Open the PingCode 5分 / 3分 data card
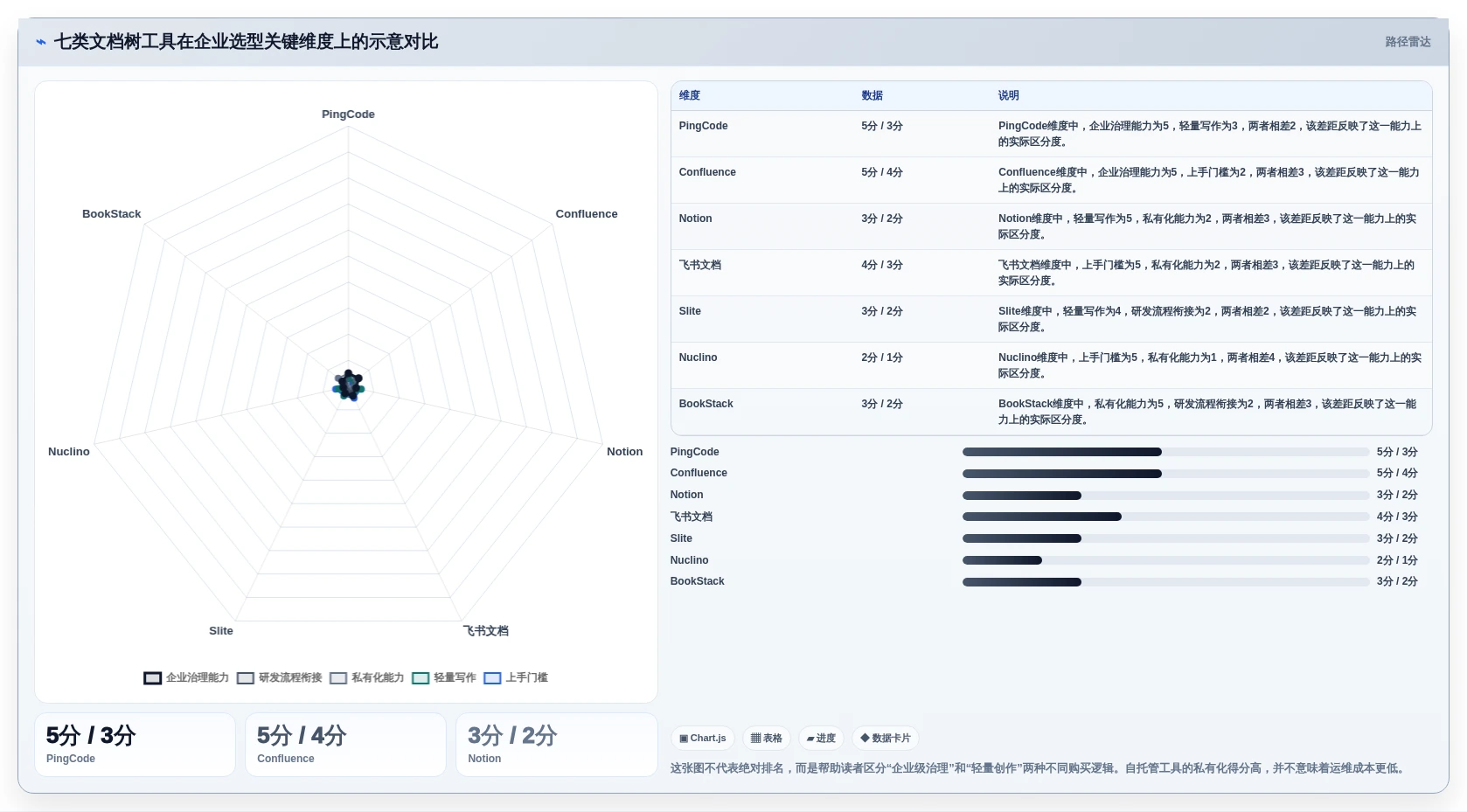1467x812 pixels. coord(135,745)
